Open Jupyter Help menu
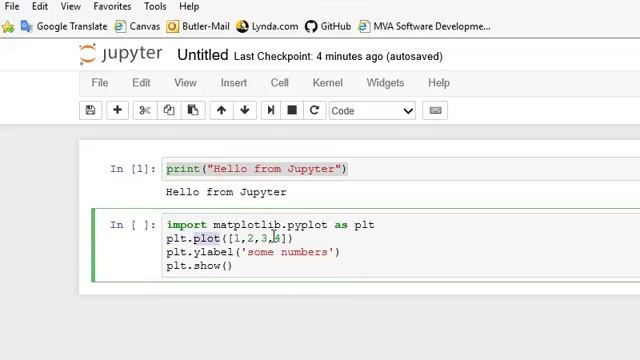Viewport: 640px width, 360px height. [439, 83]
